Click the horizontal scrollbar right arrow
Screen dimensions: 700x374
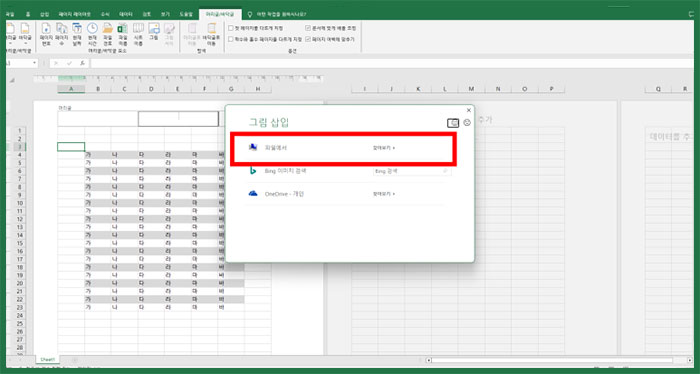[x=690, y=360]
